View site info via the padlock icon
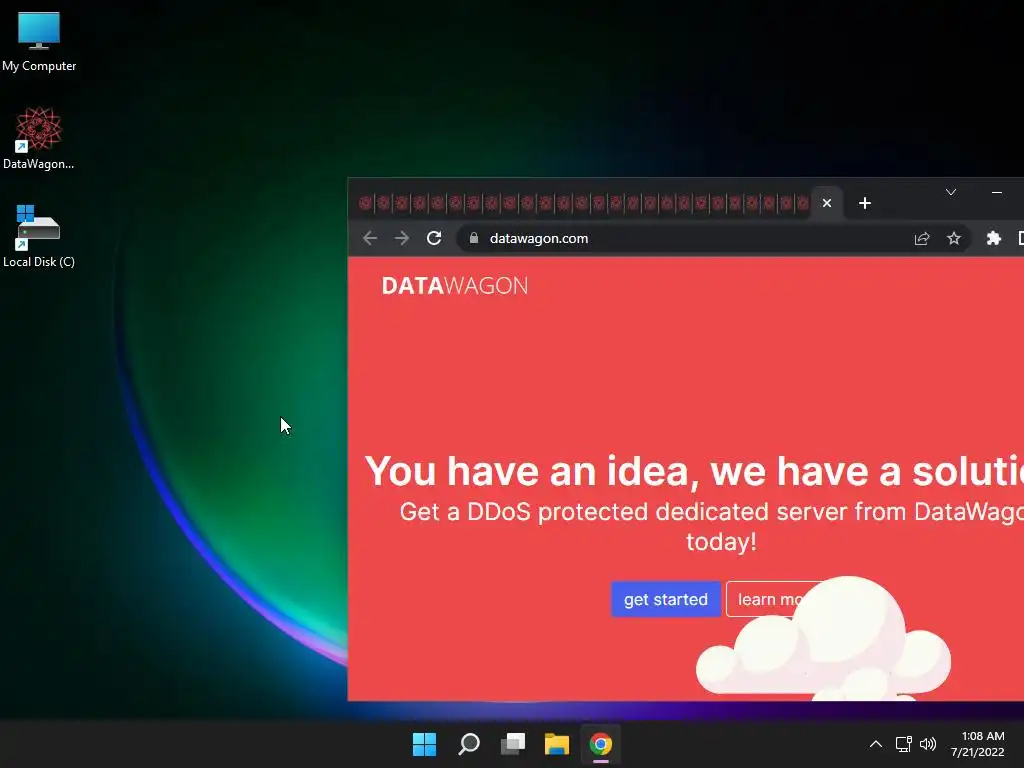 point(474,238)
